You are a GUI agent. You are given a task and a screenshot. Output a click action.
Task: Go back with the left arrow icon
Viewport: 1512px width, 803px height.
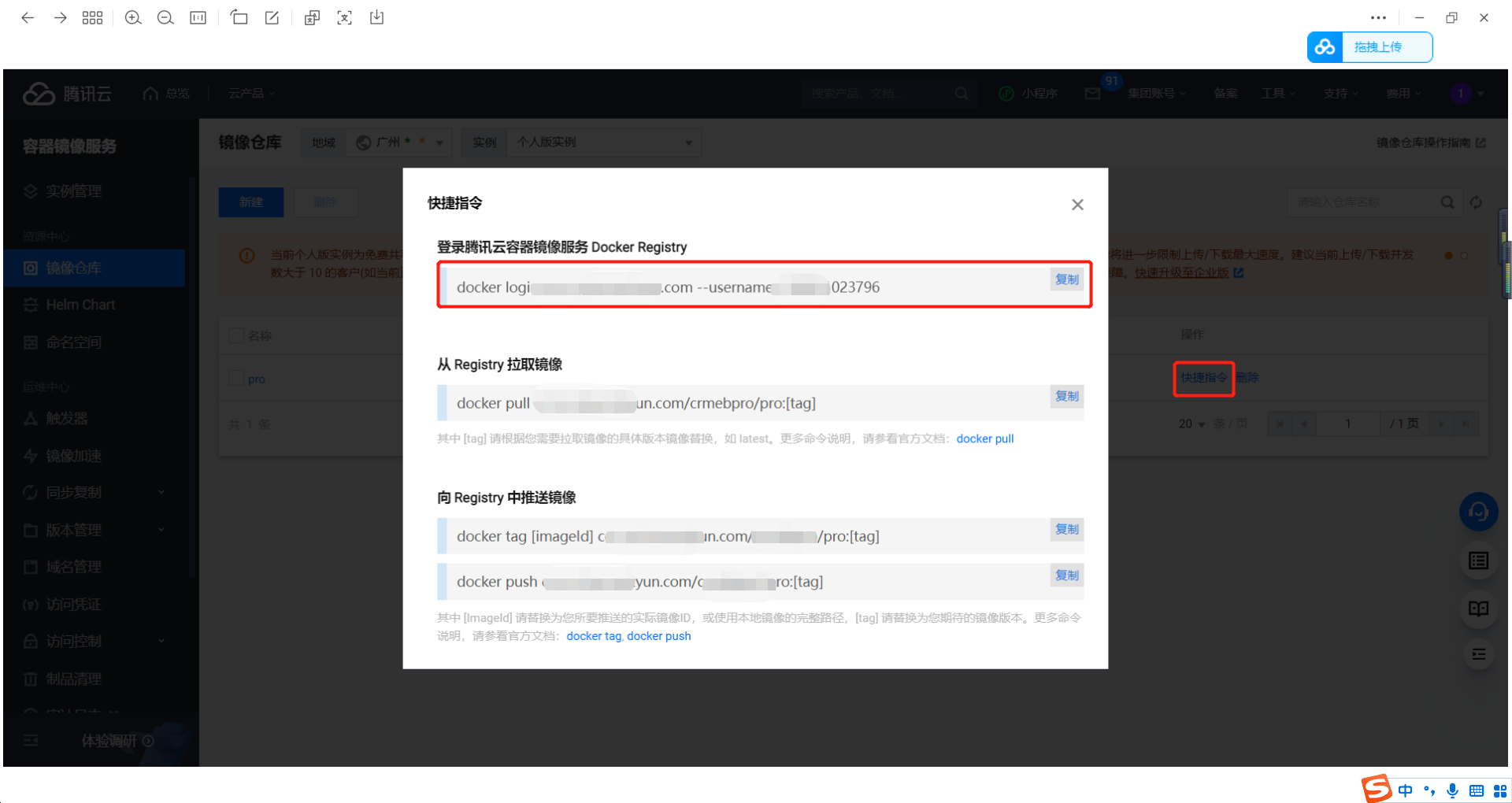28,17
